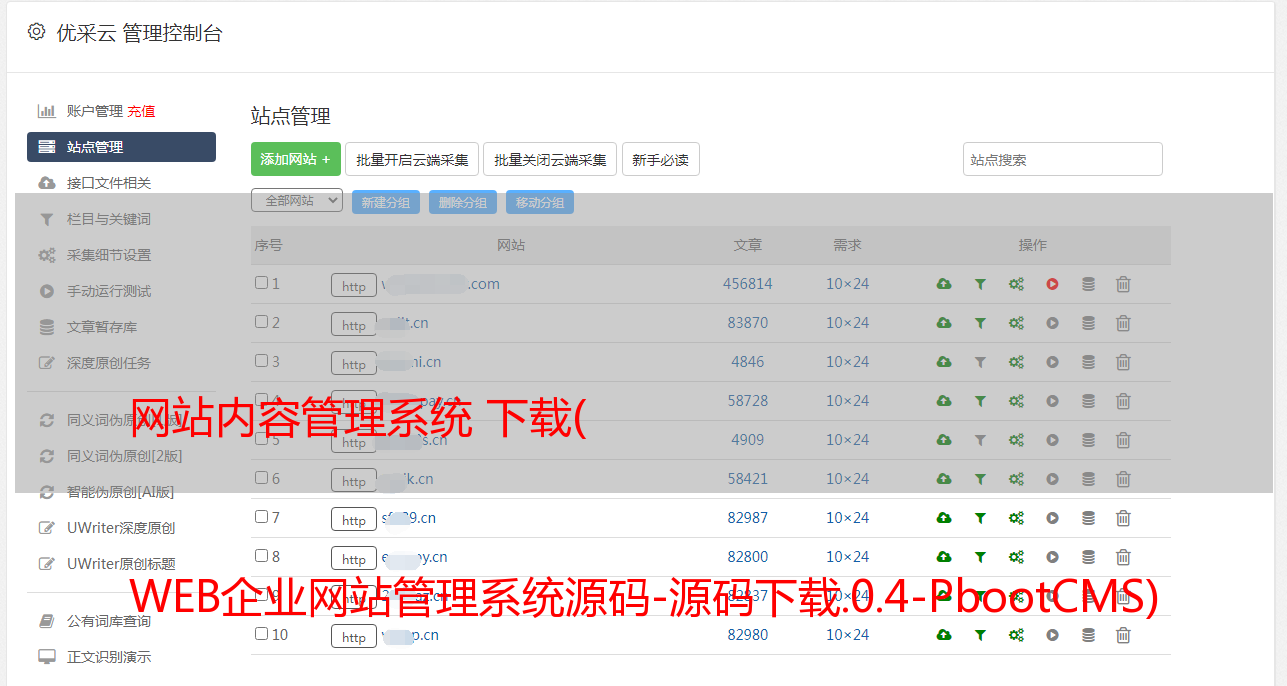
Task: Click 批量关闭云端采集 button
Action: coord(550,159)
